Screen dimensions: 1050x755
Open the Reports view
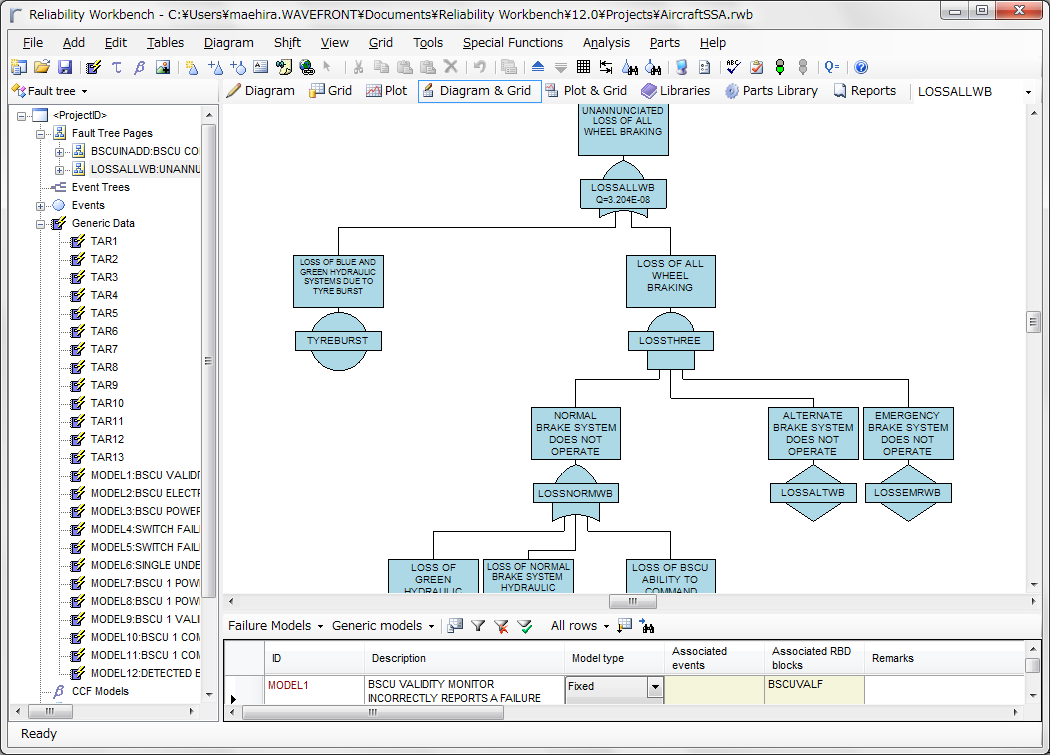[865, 91]
